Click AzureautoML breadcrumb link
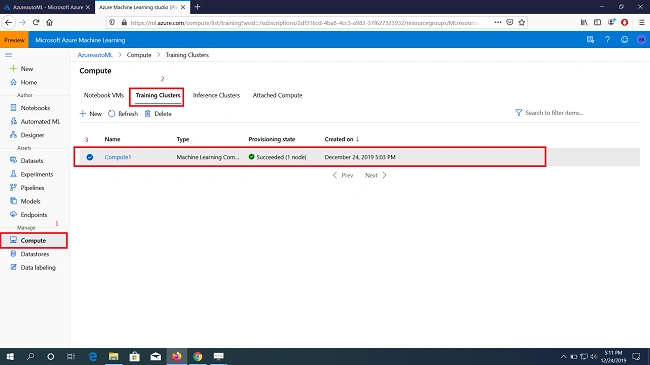This screenshot has height=365, width=650. (x=95, y=55)
